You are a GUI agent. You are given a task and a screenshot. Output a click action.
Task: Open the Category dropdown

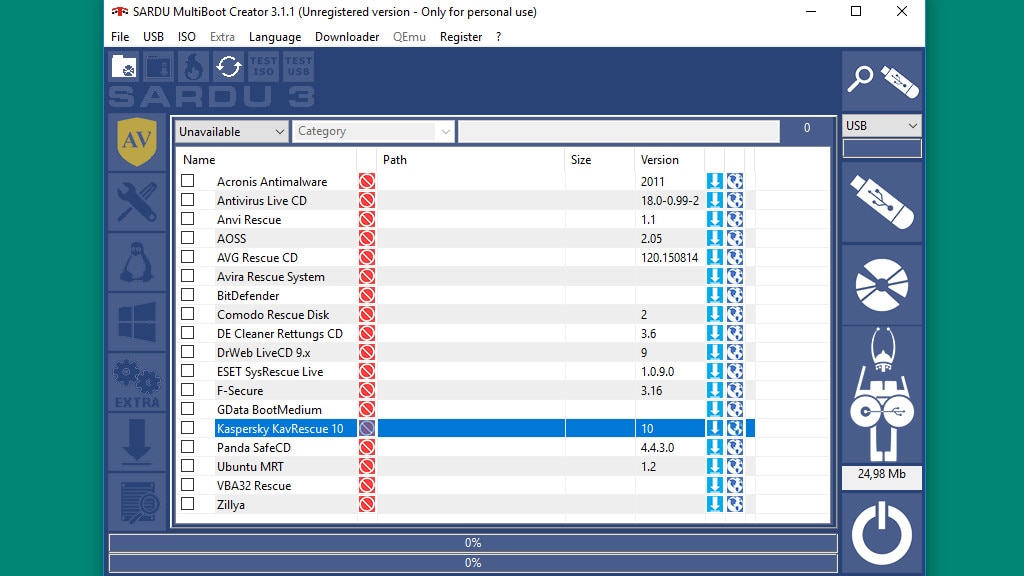[373, 131]
